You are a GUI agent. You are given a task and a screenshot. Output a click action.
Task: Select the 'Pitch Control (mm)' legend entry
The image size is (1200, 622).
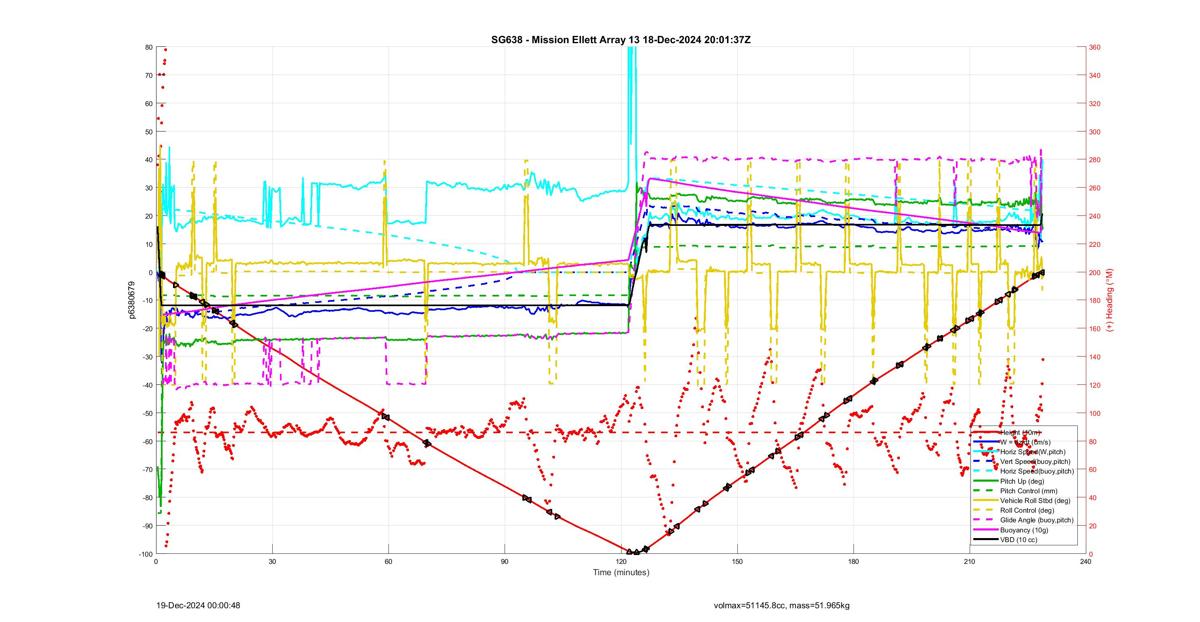tap(1029, 491)
